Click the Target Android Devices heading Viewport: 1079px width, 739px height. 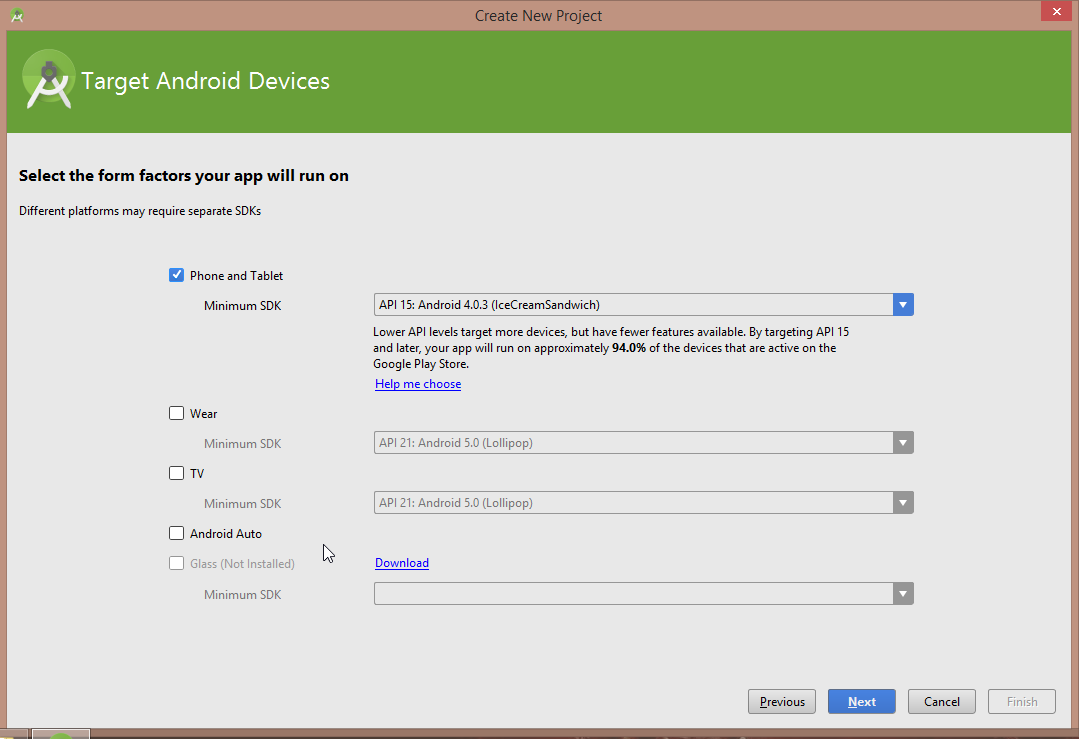[x=205, y=81]
